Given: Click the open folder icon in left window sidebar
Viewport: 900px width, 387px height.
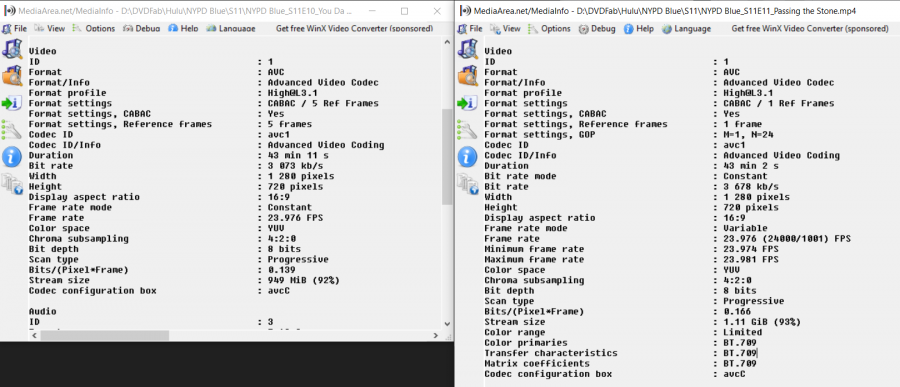Looking at the screenshot, I should pos(11,76).
